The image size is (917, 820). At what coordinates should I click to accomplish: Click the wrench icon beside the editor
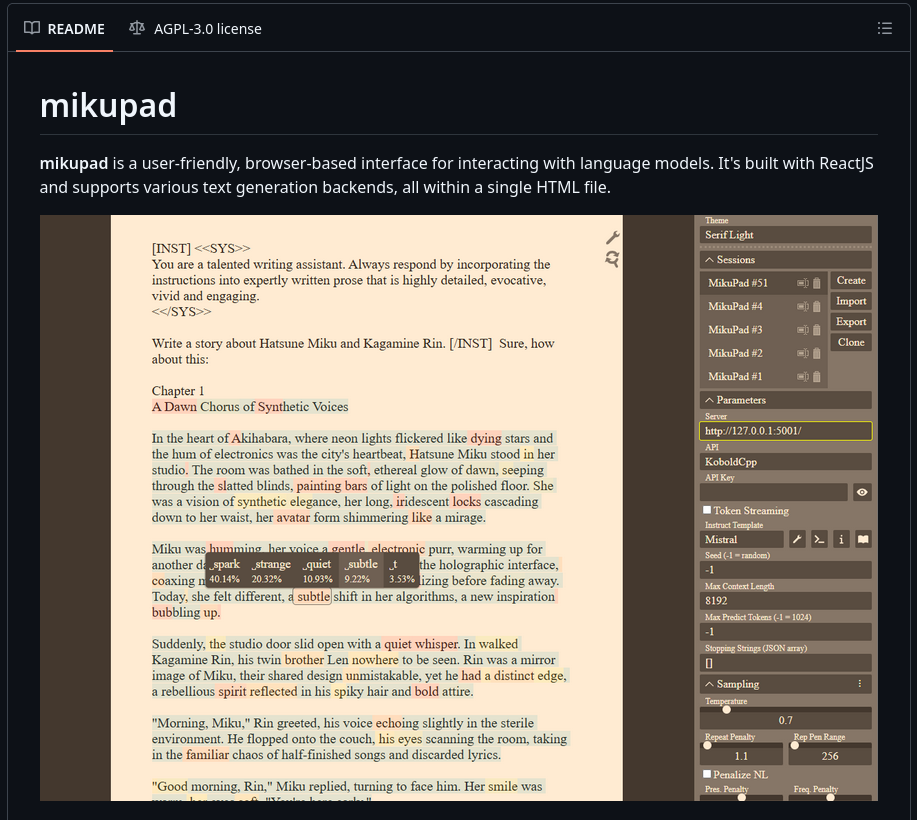pos(612,237)
